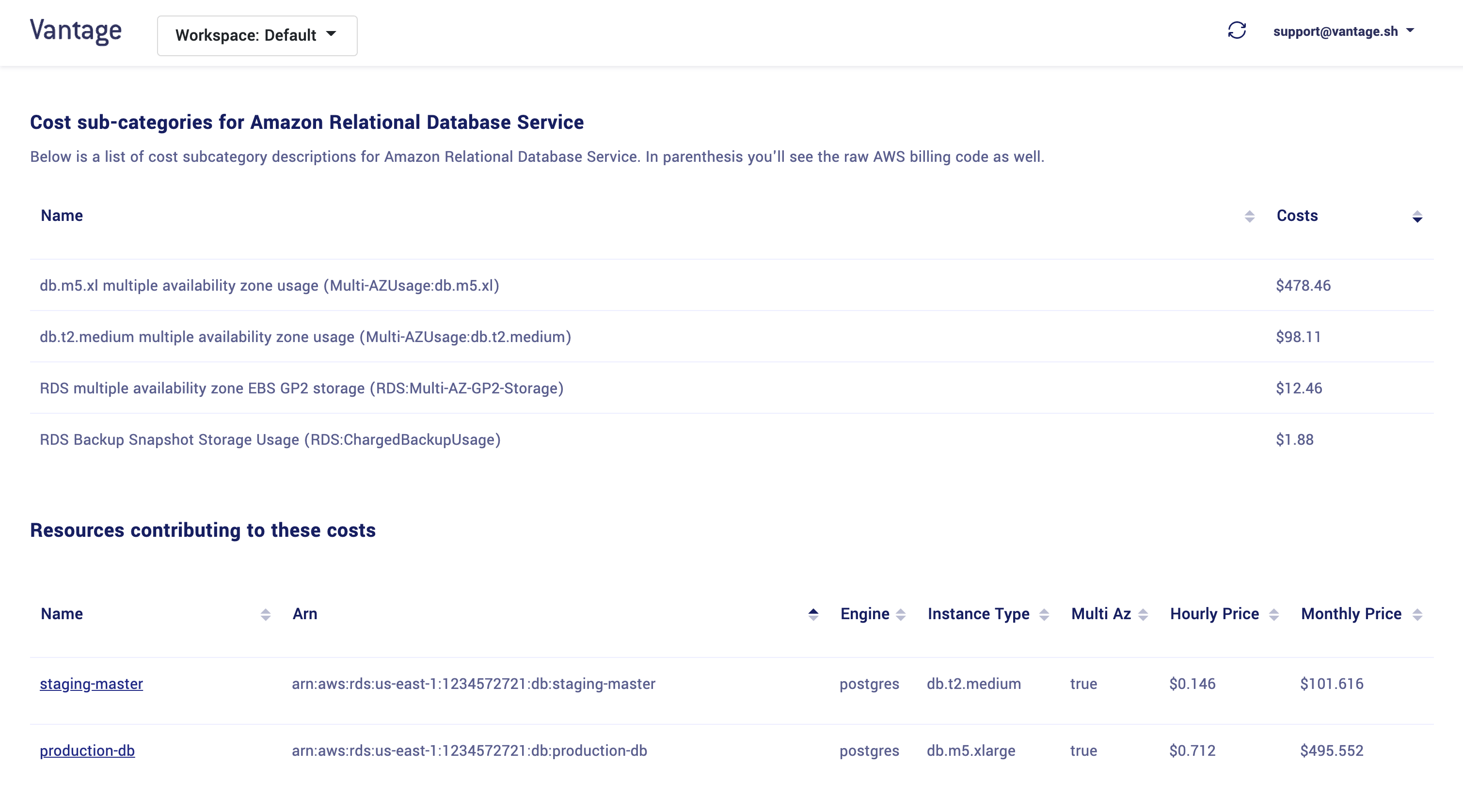Sort resources by Monthly Price arrows
The width and height of the screenshot is (1463, 812).
(1417, 614)
